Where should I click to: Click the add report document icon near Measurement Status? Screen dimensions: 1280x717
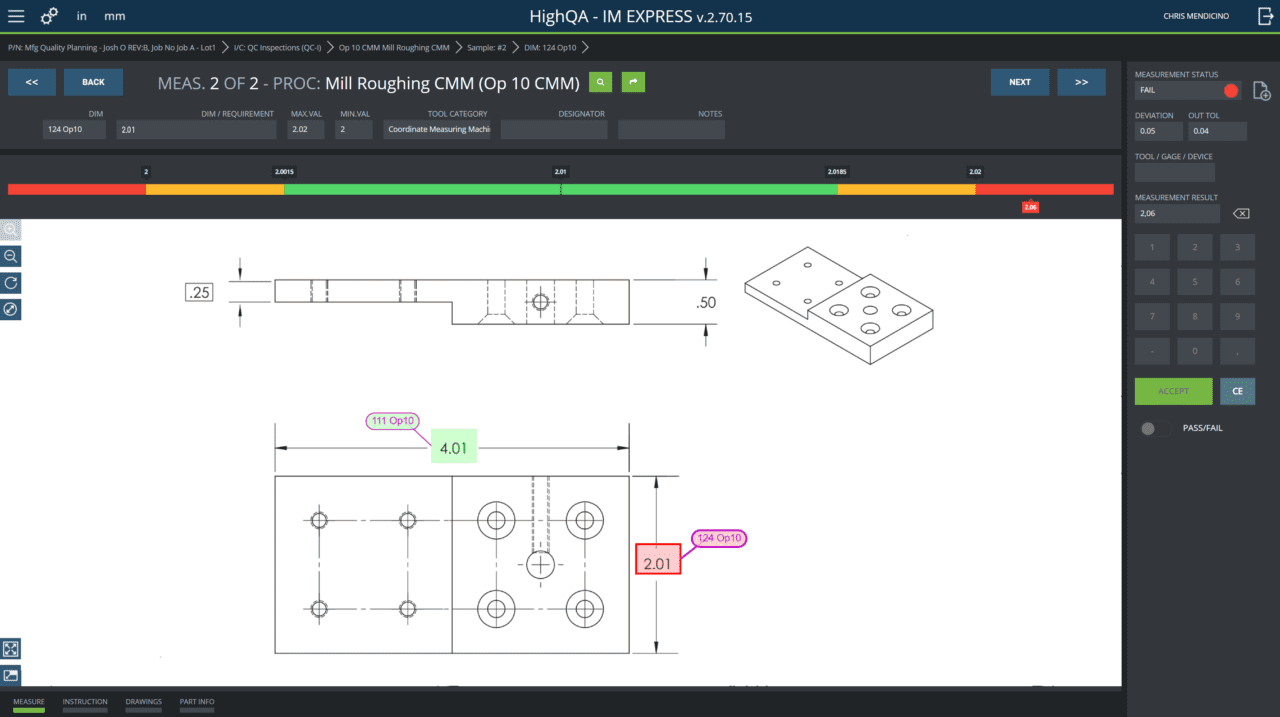(1261, 90)
